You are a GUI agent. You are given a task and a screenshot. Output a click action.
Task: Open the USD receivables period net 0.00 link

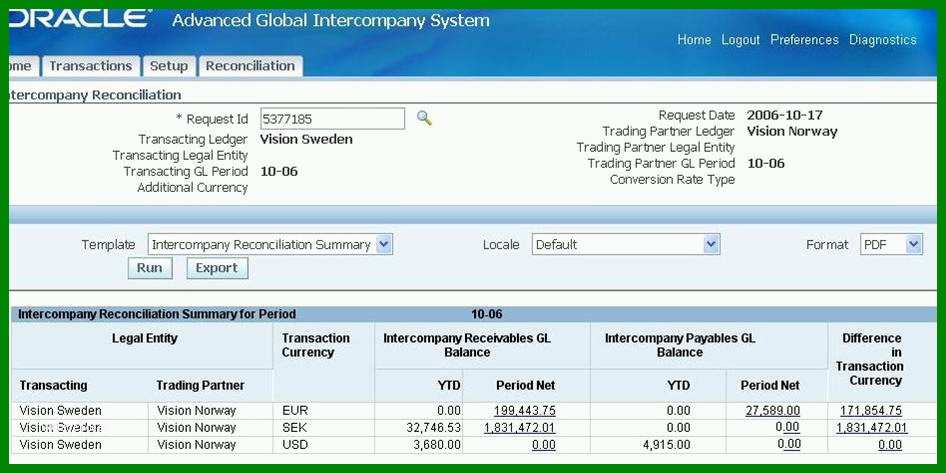click(x=544, y=445)
